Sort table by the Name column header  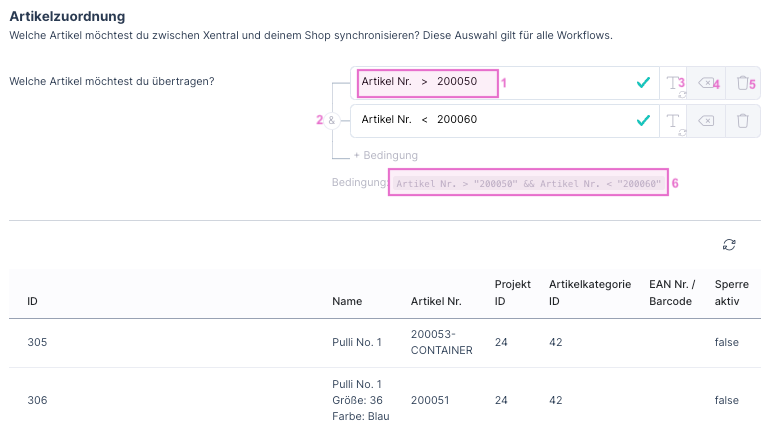[x=347, y=301]
